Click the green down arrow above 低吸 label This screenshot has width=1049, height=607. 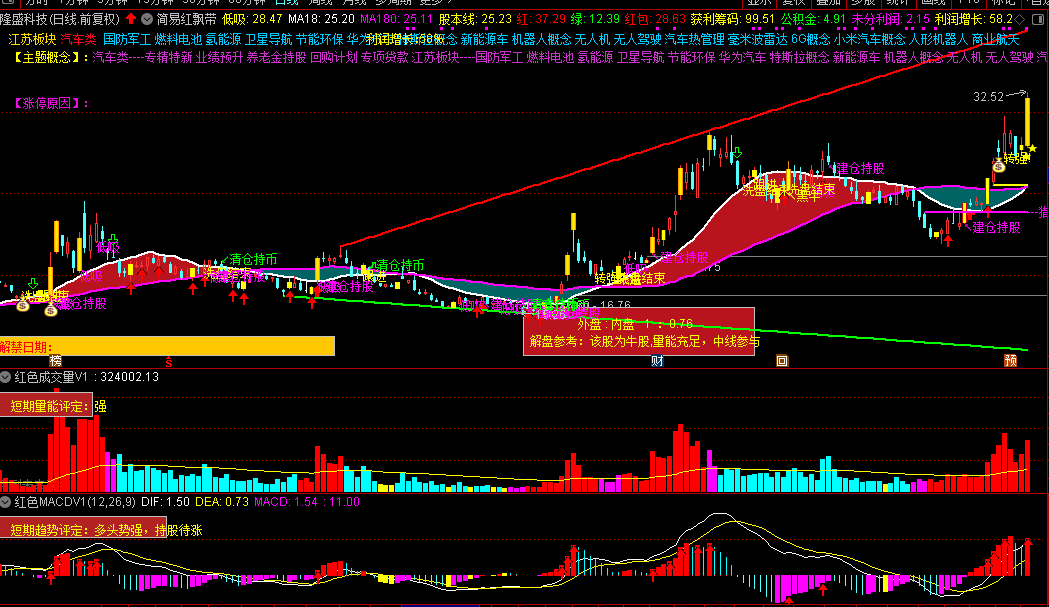coord(112,239)
